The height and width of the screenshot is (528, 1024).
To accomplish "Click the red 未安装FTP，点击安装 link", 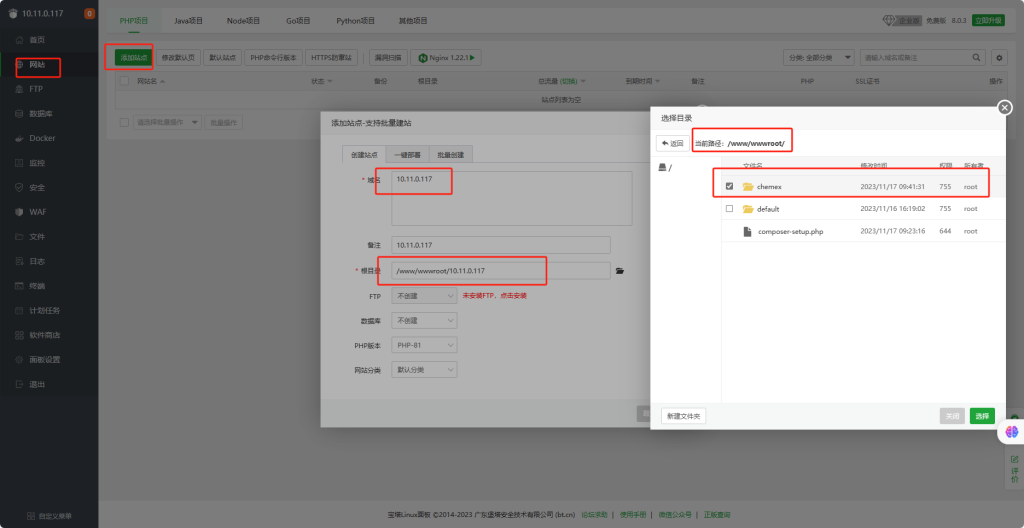I will pos(494,296).
